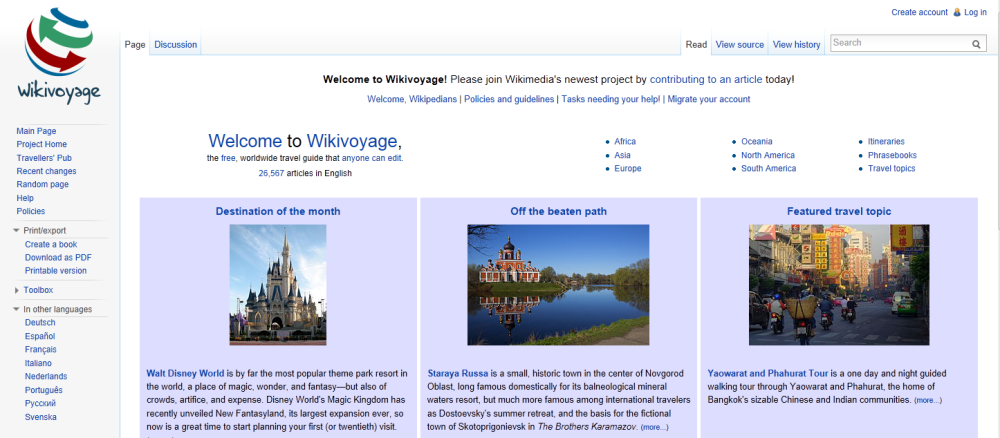Select the Read tab
Viewport: 1000px width, 438px height.
point(696,45)
